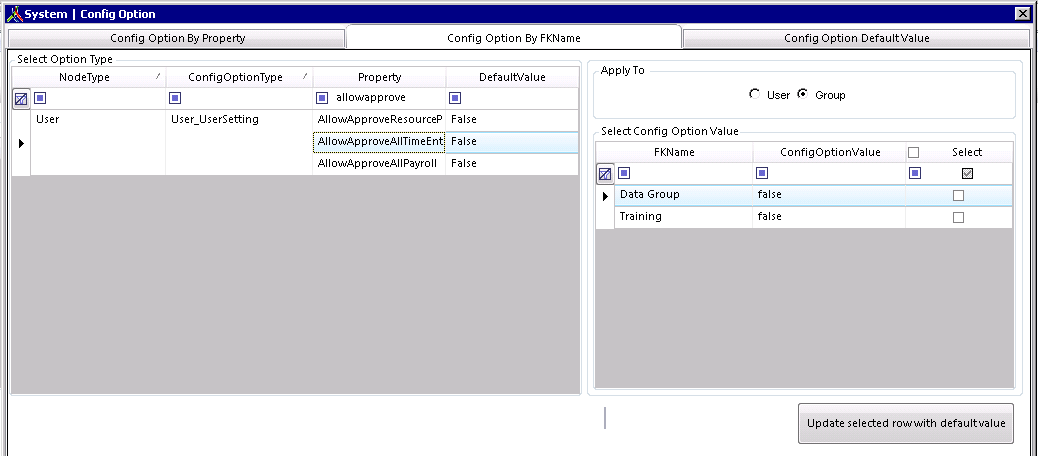This screenshot has height=456, width=1038.
Task: Click the Property filter condition icon
Action: (x=322, y=98)
